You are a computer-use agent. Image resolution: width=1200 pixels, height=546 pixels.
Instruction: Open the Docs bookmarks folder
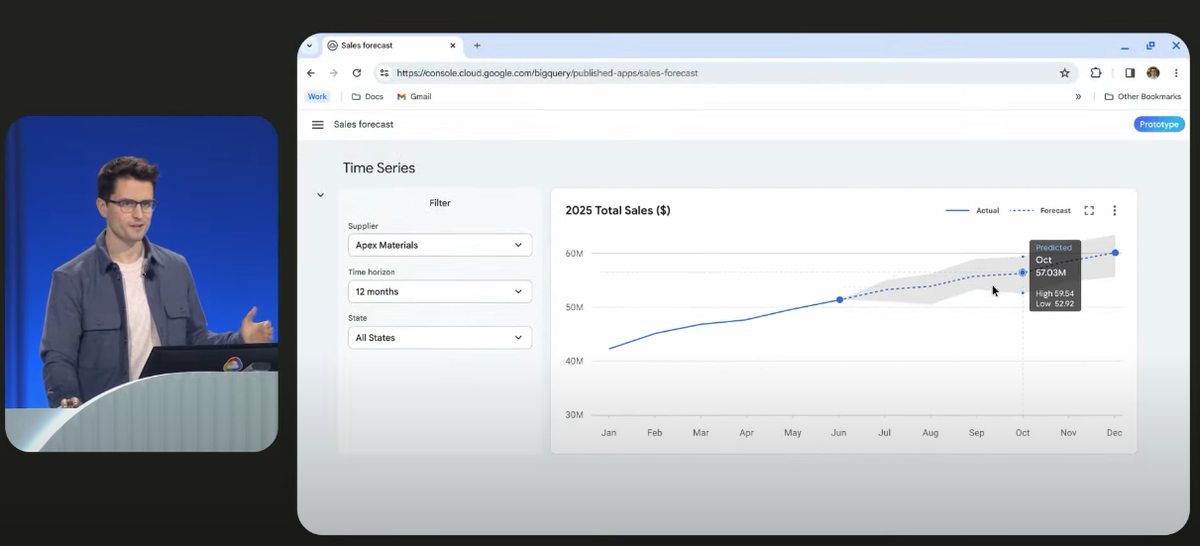tap(367, 97)
